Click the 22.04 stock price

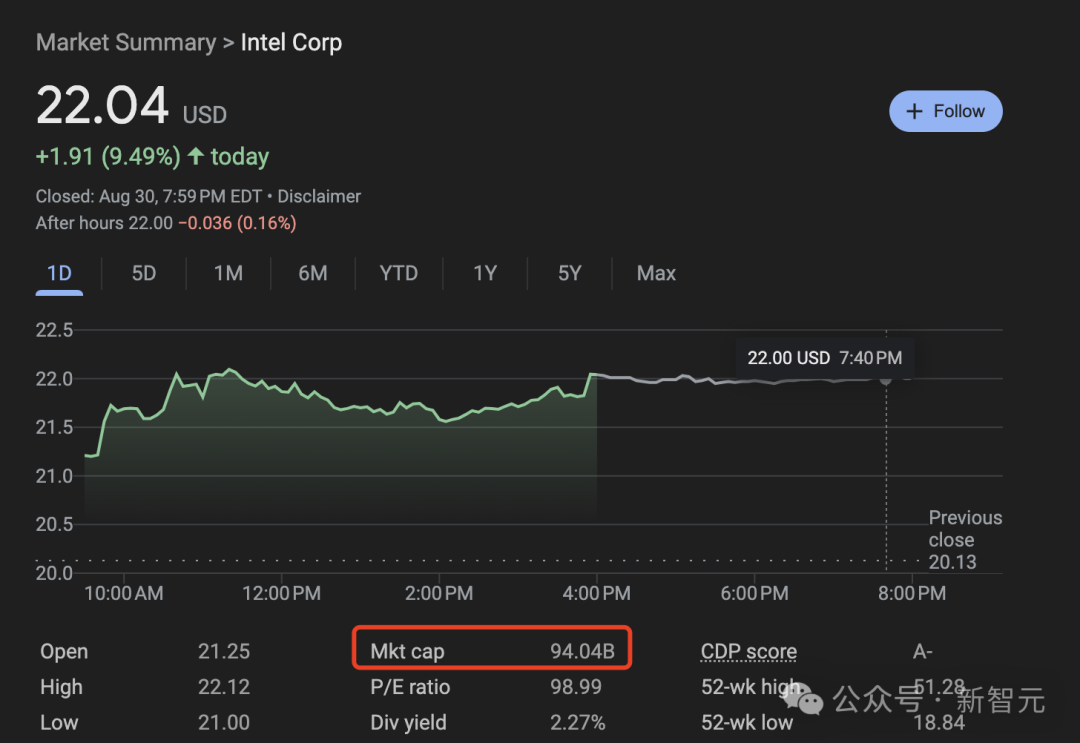102,105
